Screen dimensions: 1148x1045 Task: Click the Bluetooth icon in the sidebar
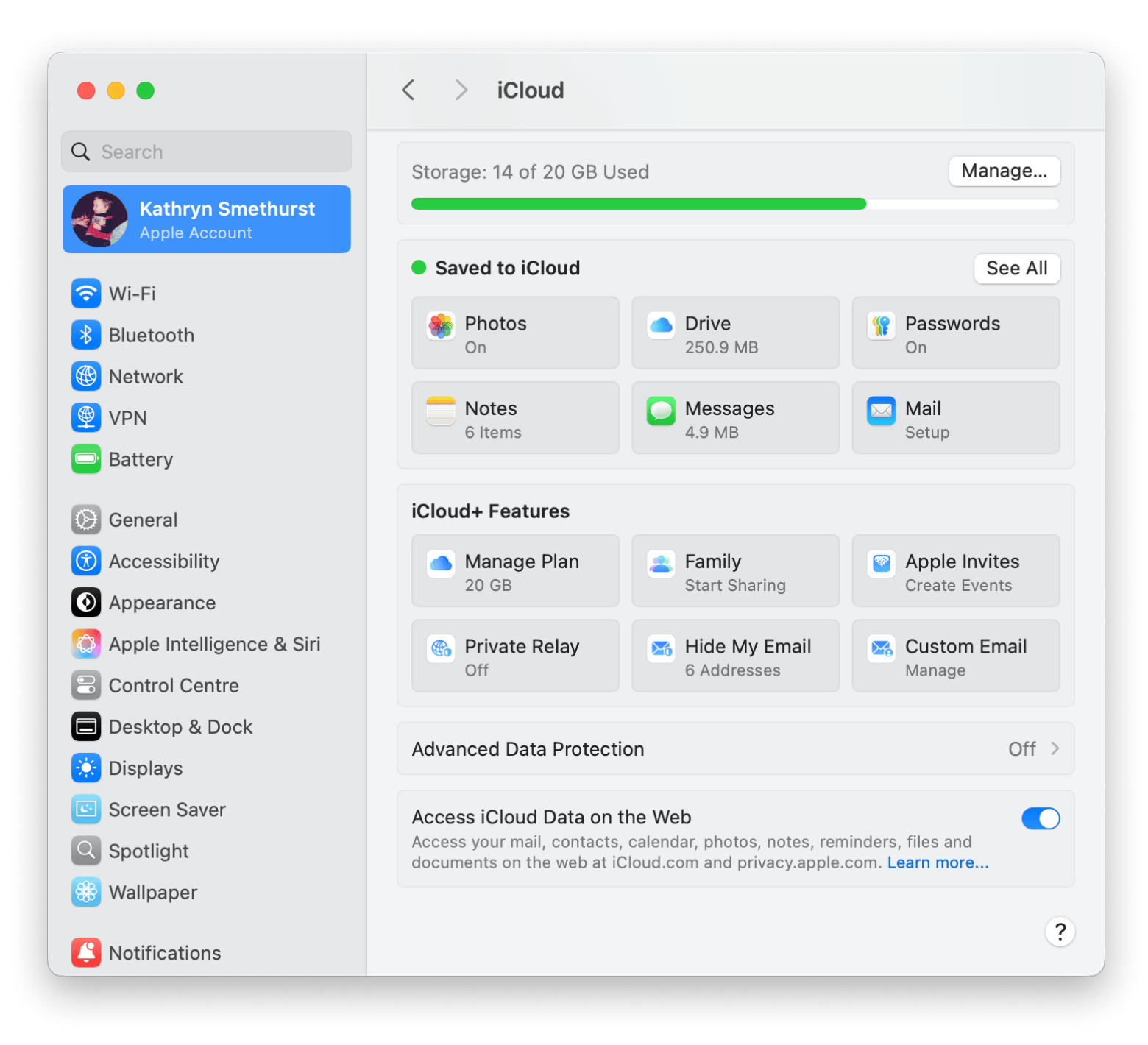86,335
